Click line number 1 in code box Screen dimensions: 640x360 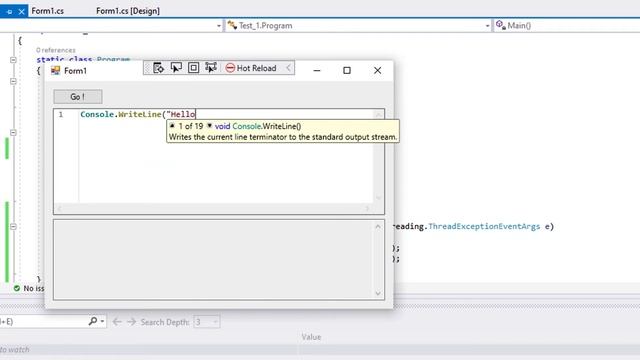(61, 114)
